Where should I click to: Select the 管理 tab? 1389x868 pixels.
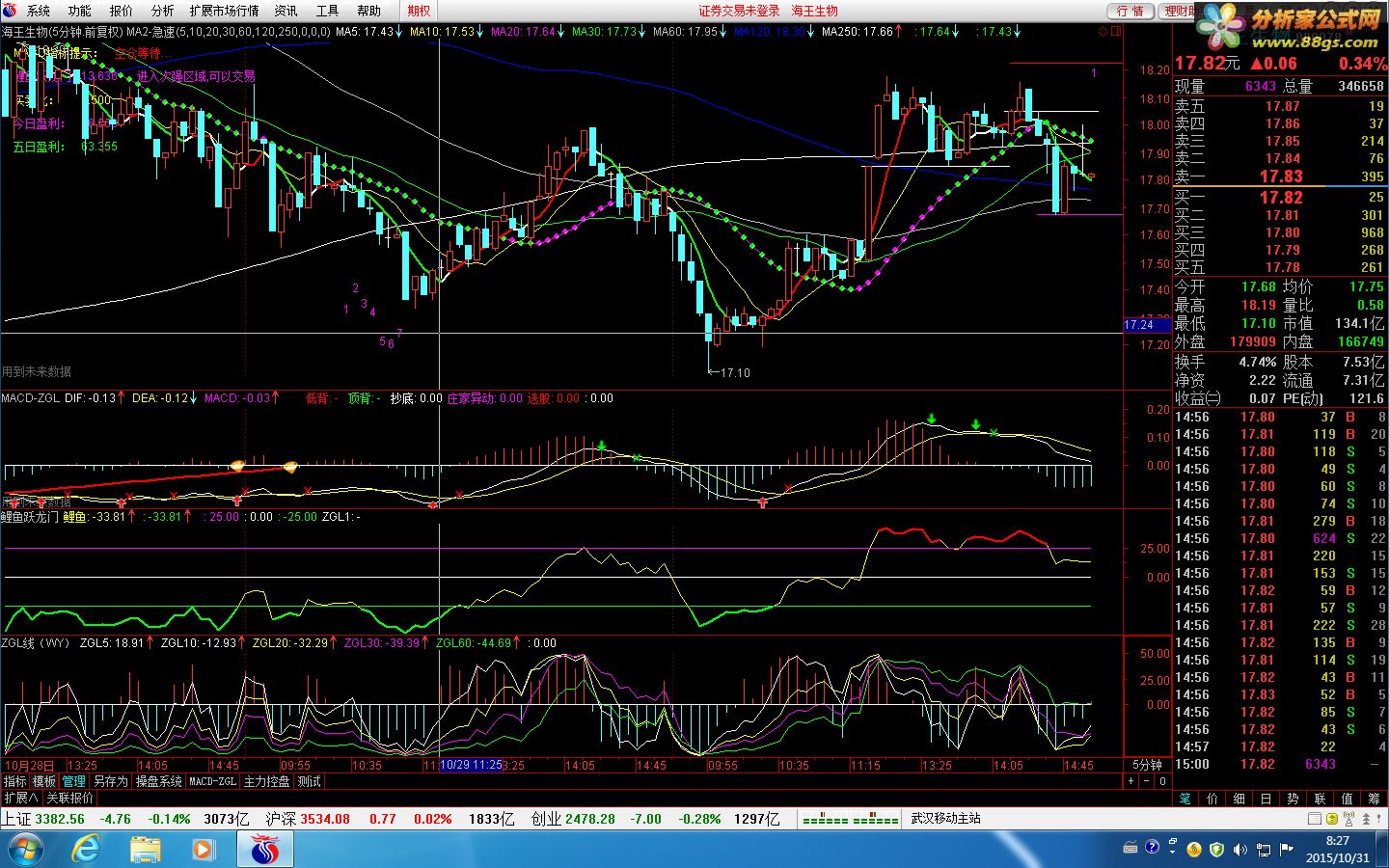[73, 781]
